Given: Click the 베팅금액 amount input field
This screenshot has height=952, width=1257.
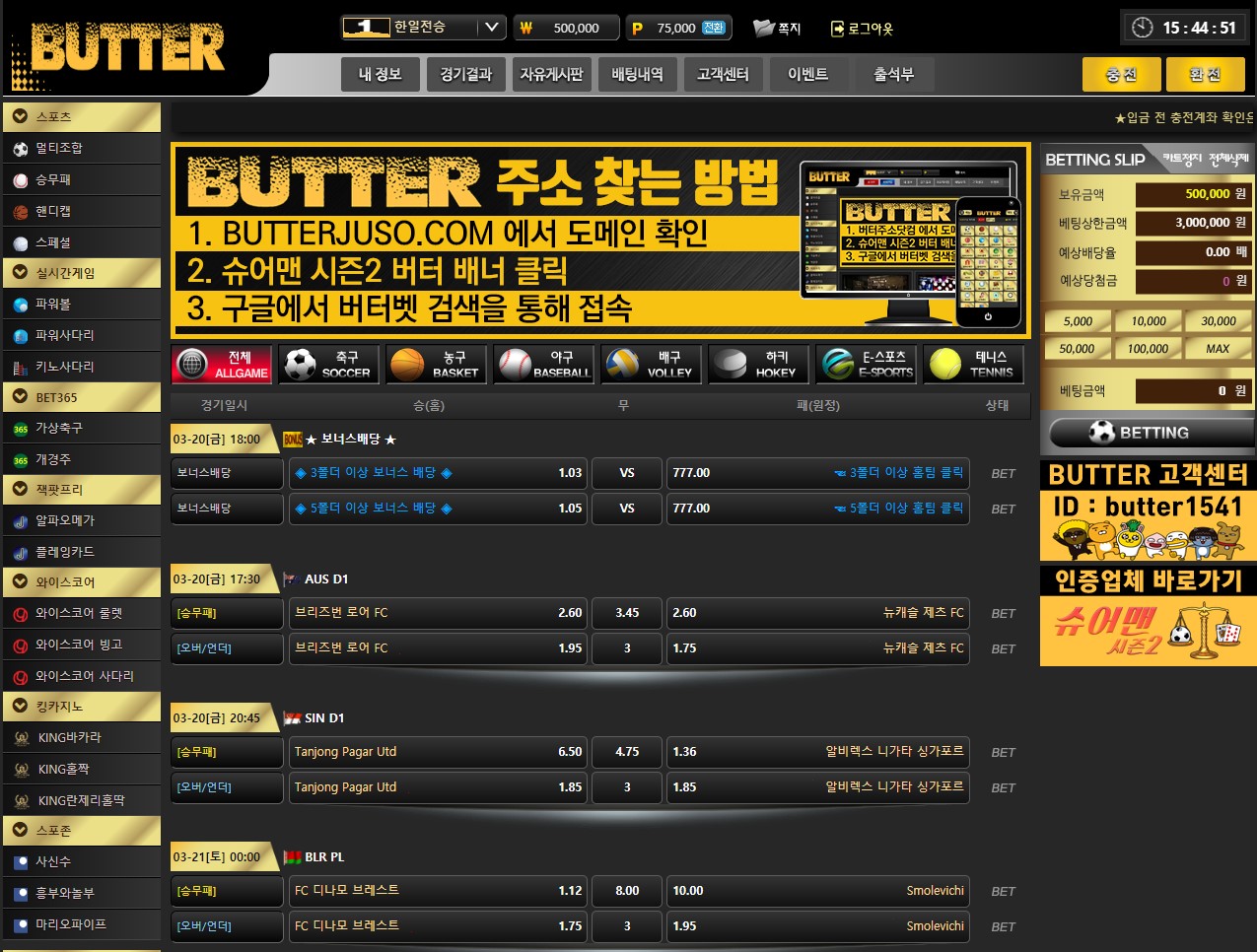Looking at the screenshot, I should [x=1192, y=391].
